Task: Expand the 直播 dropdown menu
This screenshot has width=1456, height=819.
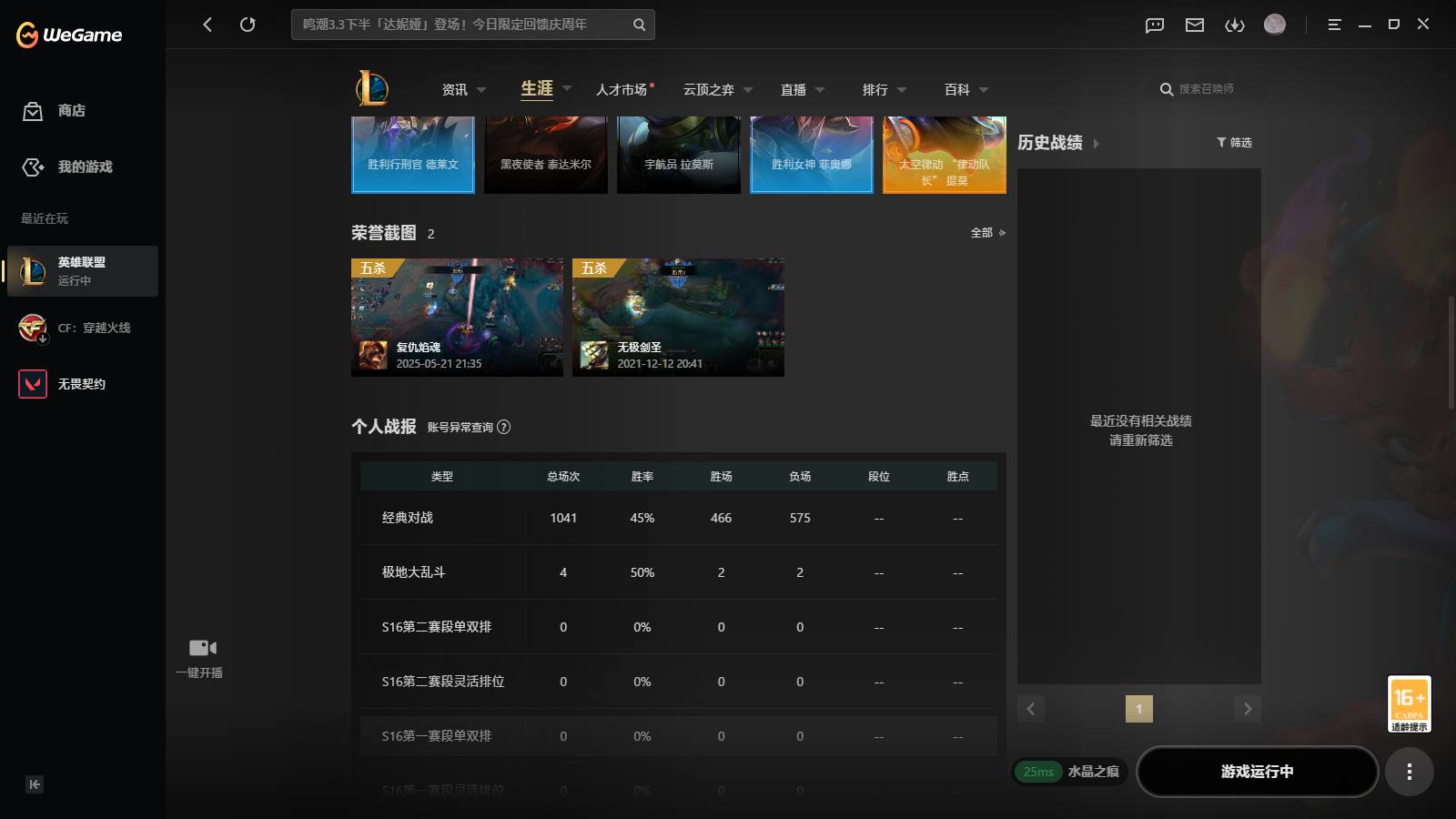Action: 820,90
